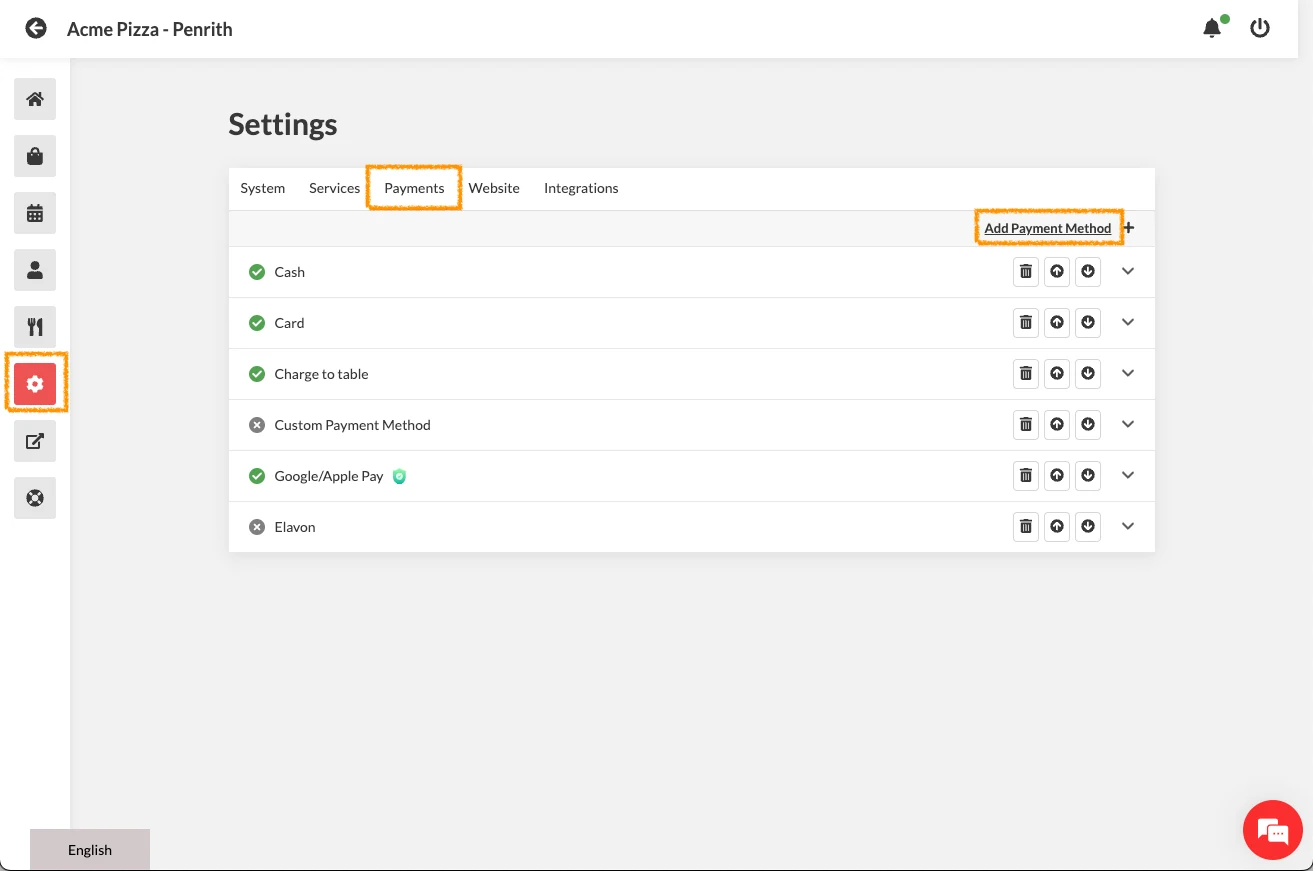This screenshot has width=1313, height=871.
Task: Open the Home dashboard sidebar icon
Action: [x=35, y=99]
